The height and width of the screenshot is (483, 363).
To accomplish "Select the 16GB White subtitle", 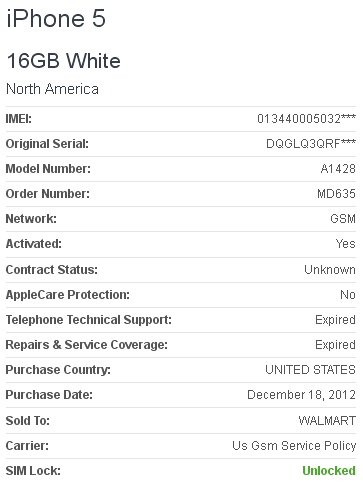I will point(63,61).
